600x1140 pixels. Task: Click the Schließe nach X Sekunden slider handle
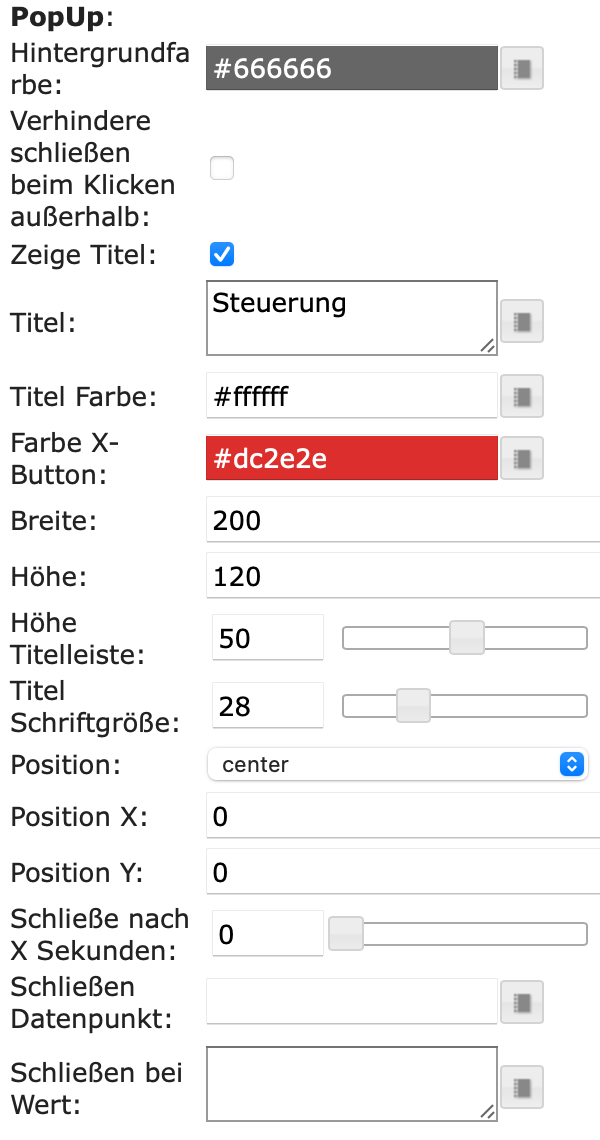[x=346, y=934]
